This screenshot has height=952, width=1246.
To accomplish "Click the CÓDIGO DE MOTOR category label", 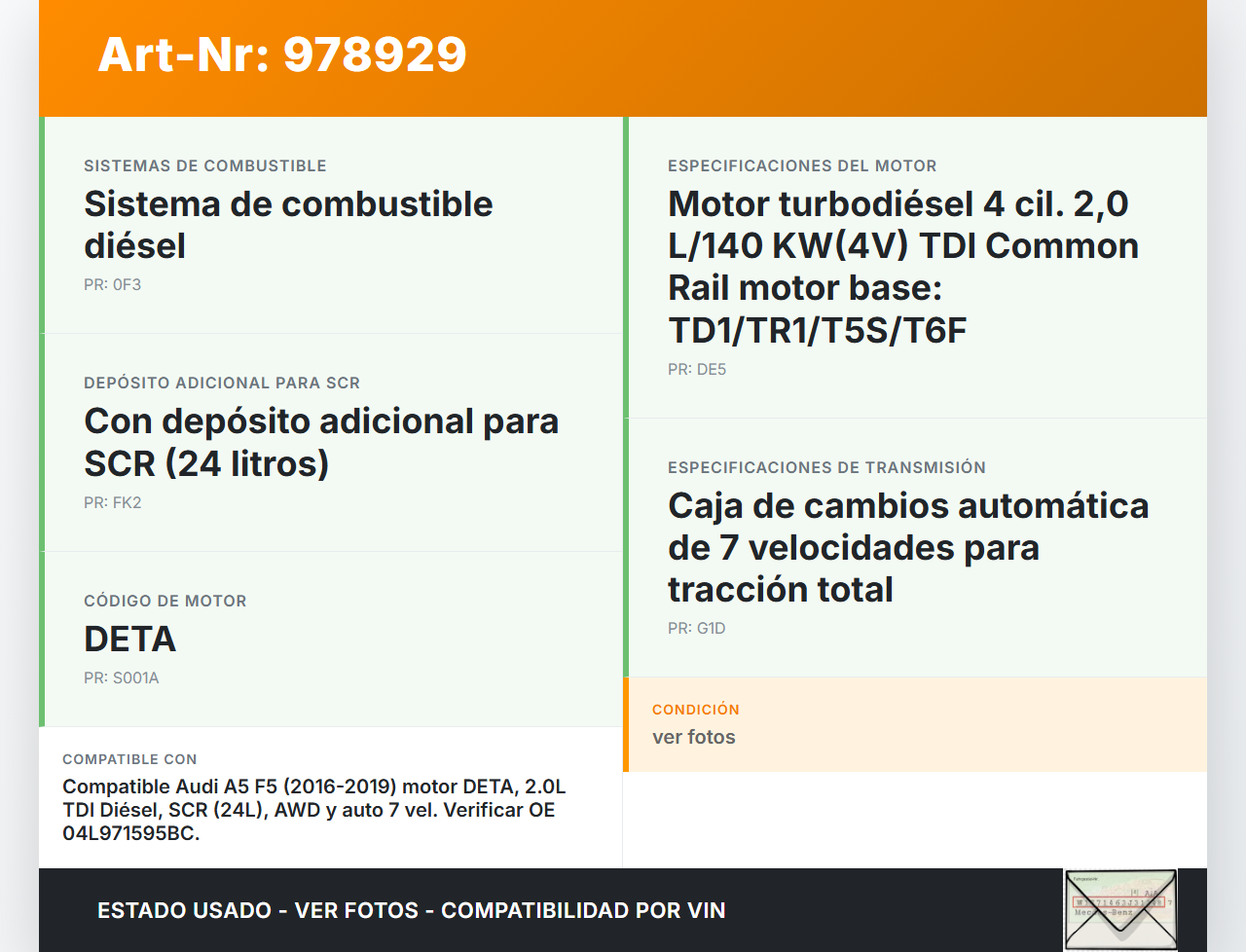I will click(165, 602).
